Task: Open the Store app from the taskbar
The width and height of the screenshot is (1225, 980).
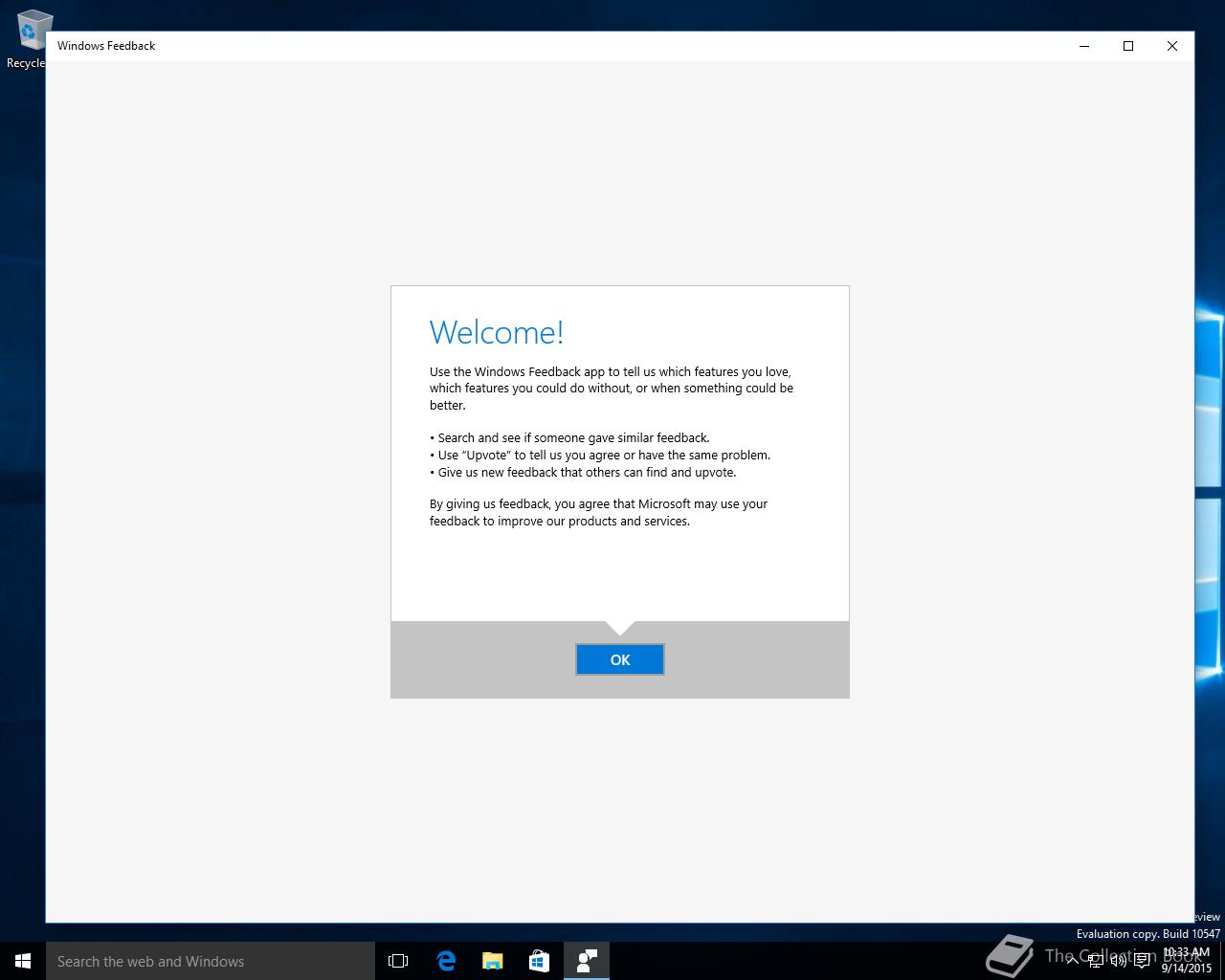Action: [x=540, y=961]
